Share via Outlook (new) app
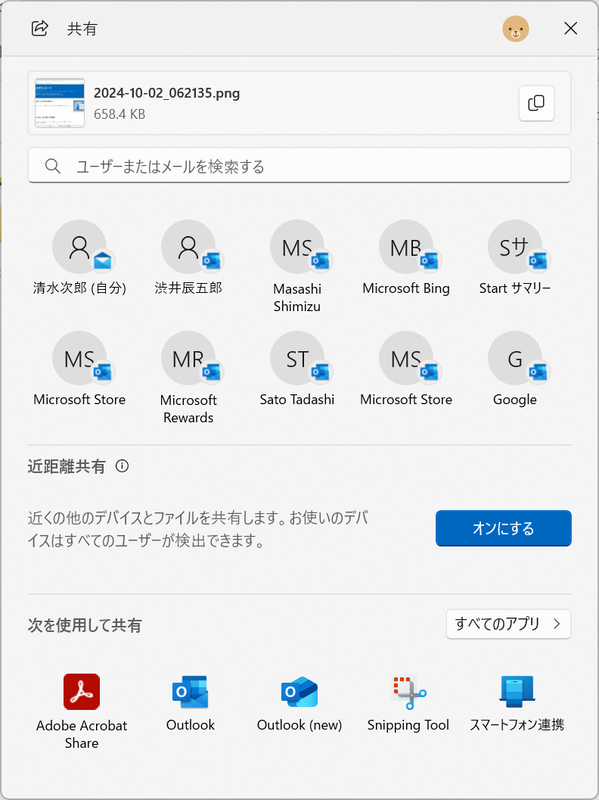This screenshot has width=599, height=800. 300,703
